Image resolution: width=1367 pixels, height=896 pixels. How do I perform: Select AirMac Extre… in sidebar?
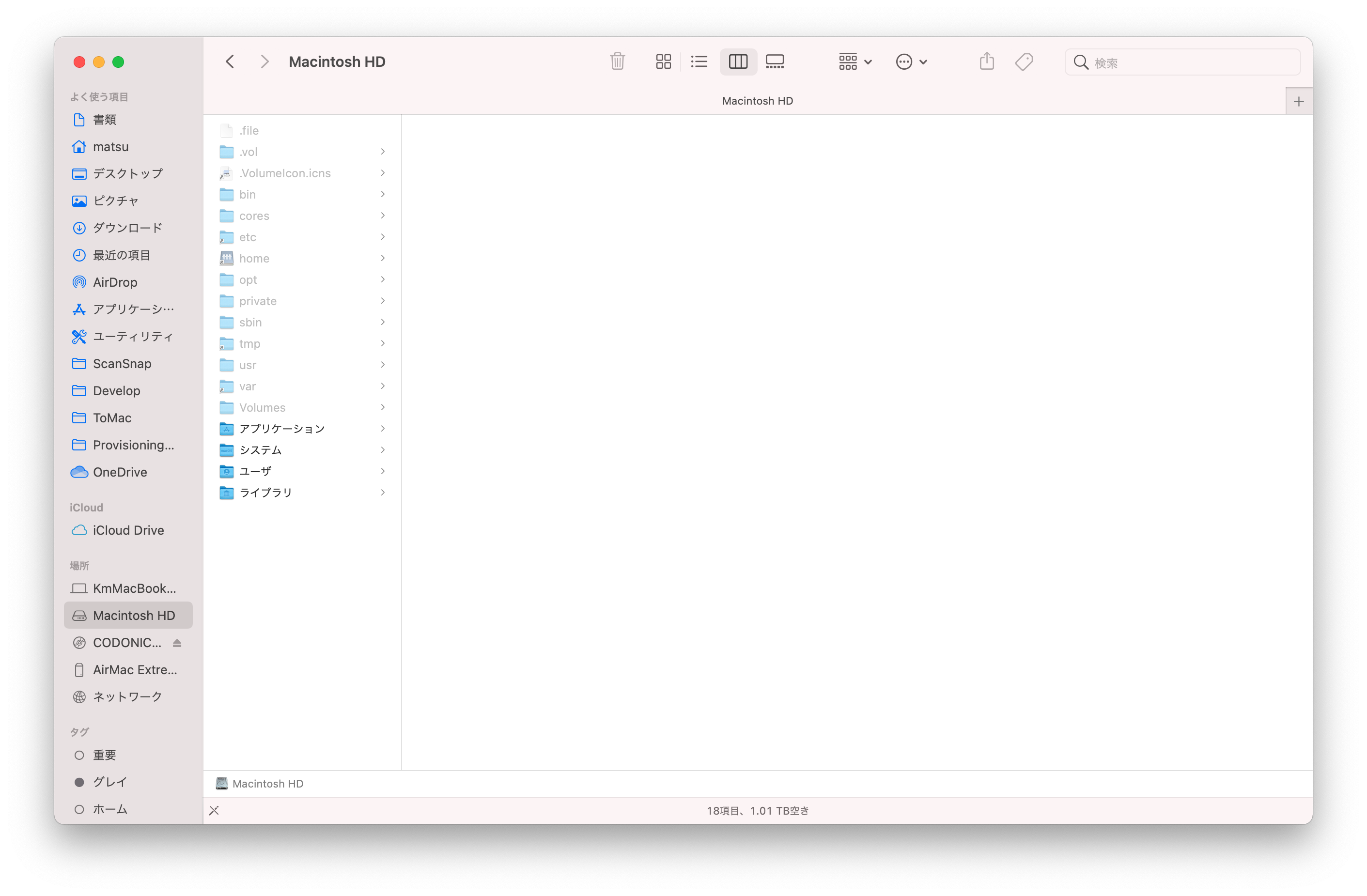coord(128,670)
